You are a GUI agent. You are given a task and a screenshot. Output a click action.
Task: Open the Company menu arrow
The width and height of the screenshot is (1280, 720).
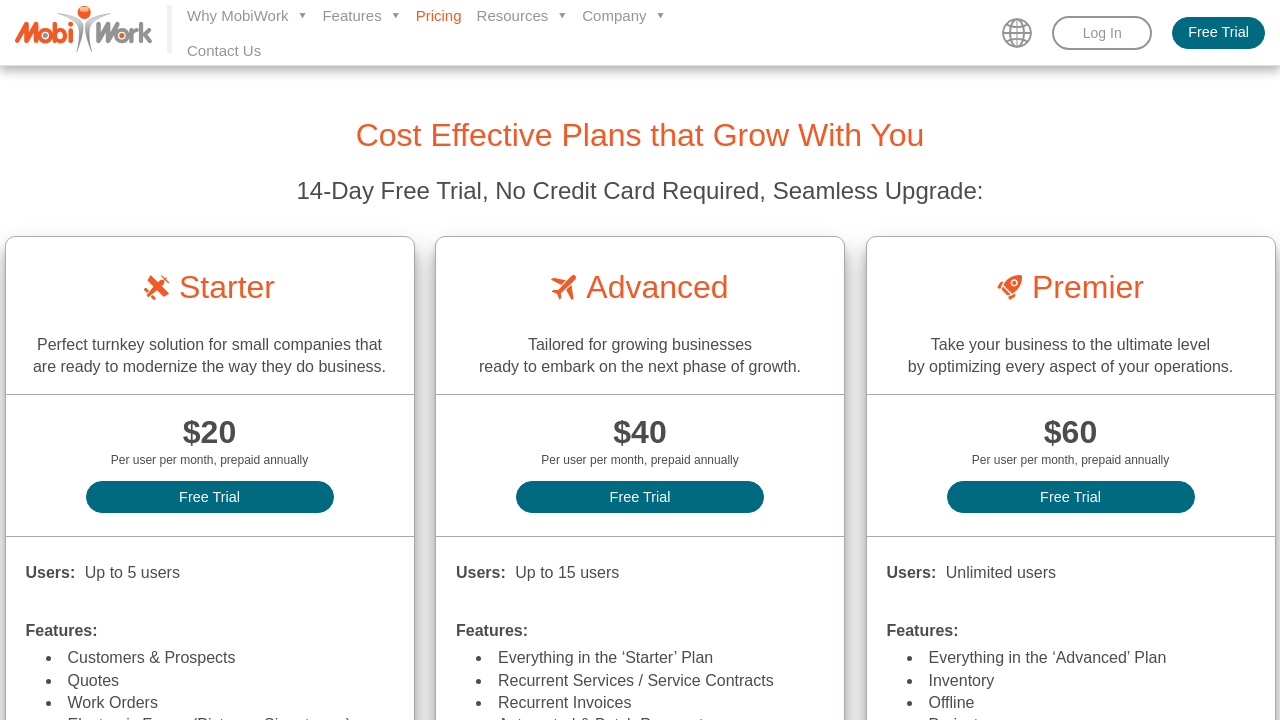point(660,16)
